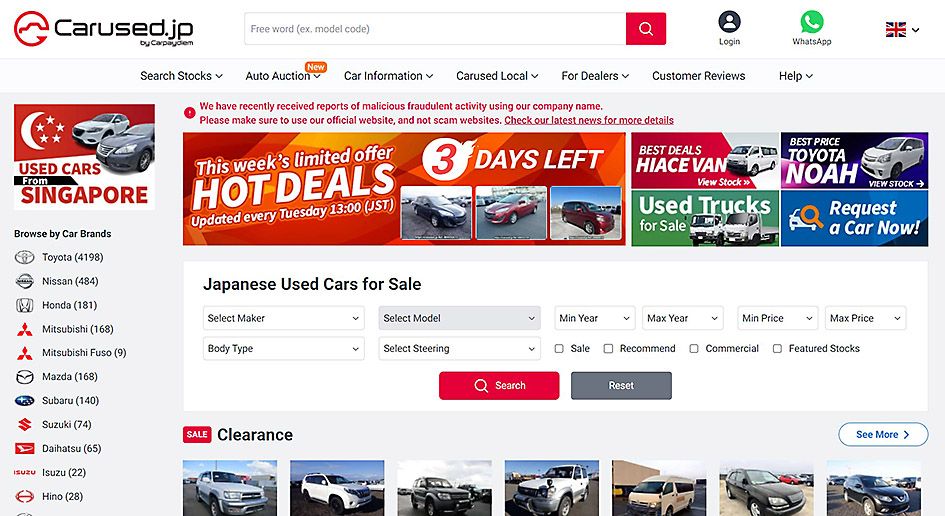
Task: Click the gray Reset button
Action: click(621, 386)
